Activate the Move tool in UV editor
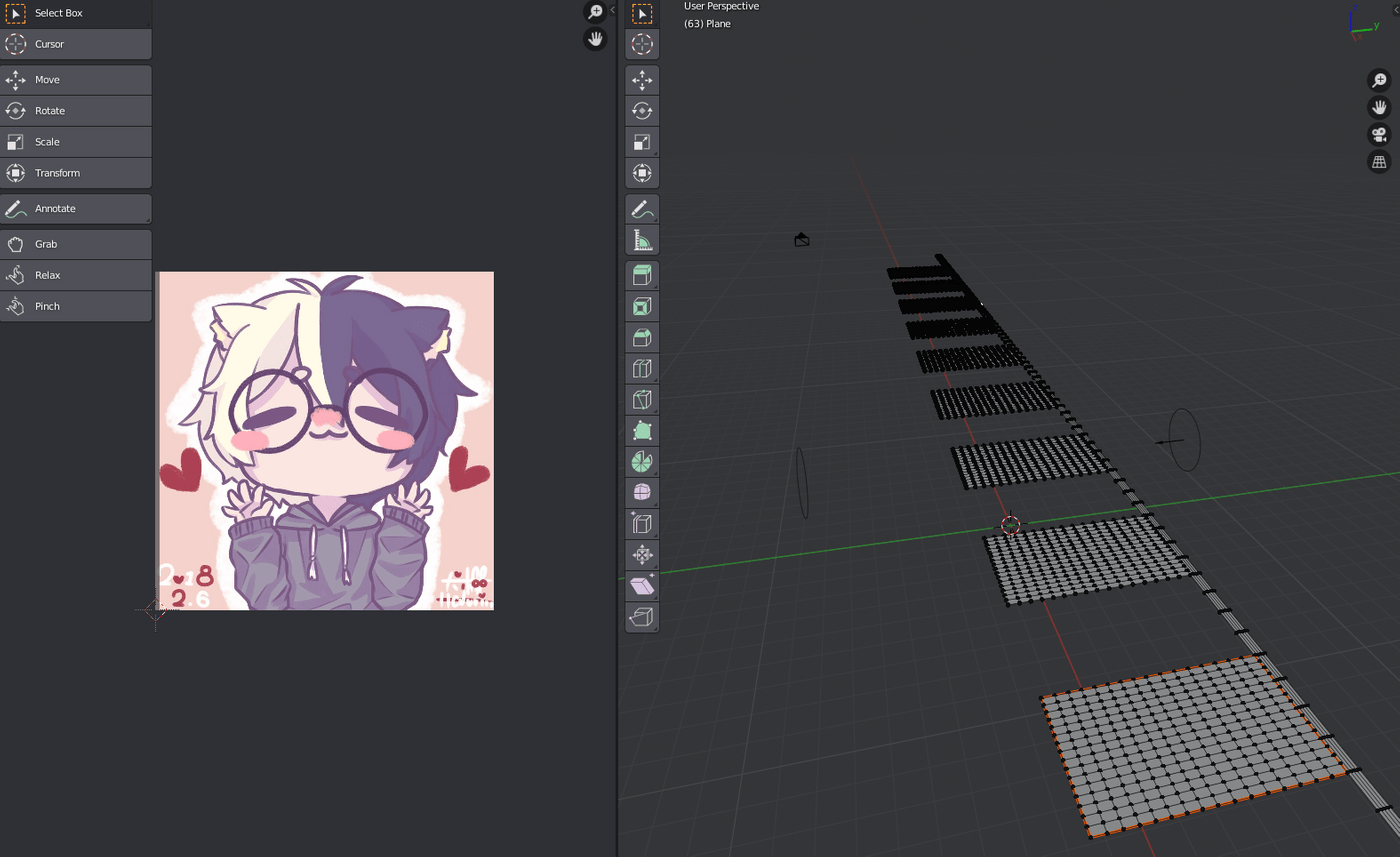1400x857 pixels. pos(76,80)
